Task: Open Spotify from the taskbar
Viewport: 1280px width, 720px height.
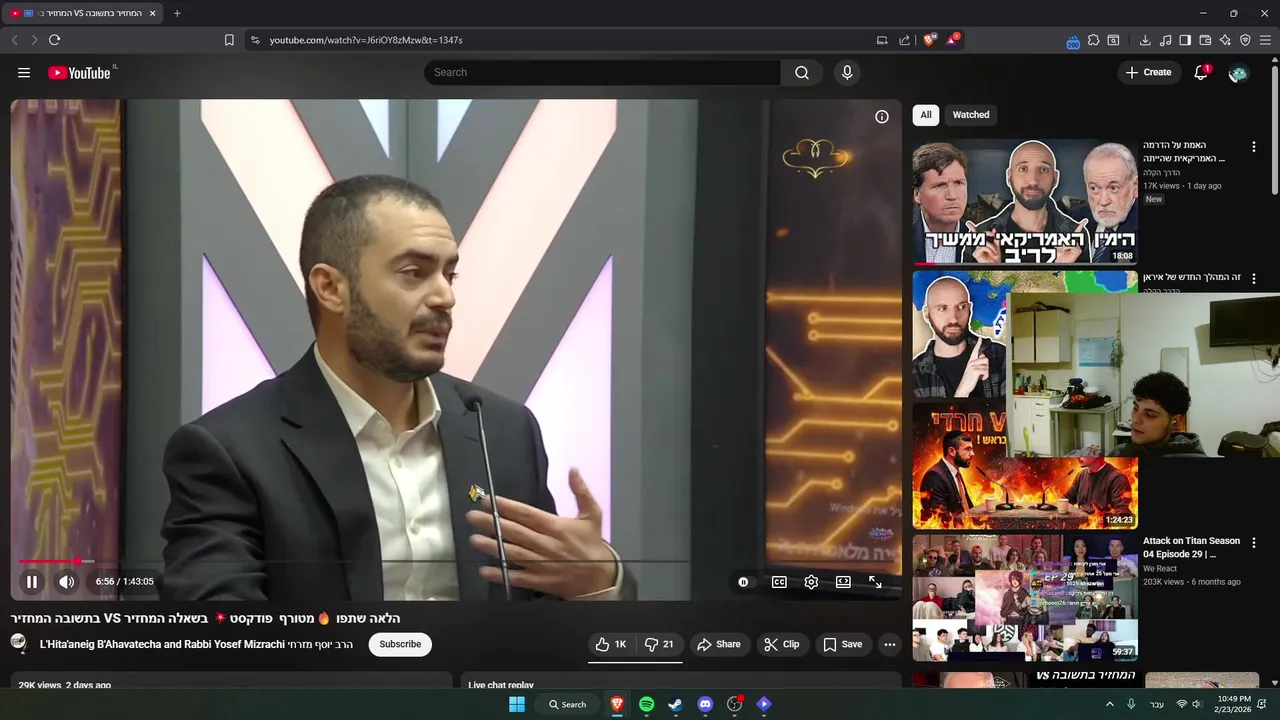Action: (x=646, y=704)
